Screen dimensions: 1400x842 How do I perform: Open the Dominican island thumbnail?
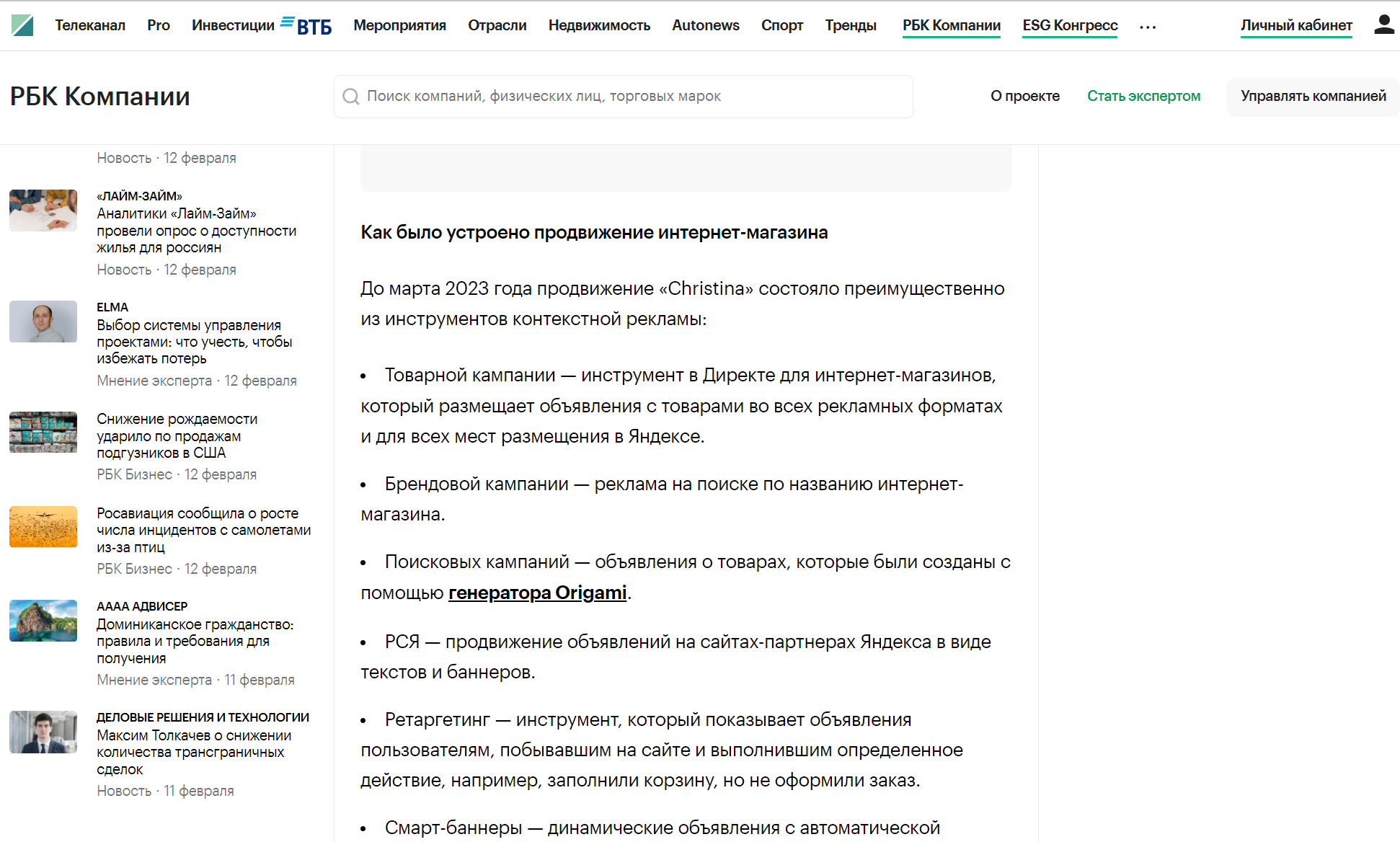43,621
